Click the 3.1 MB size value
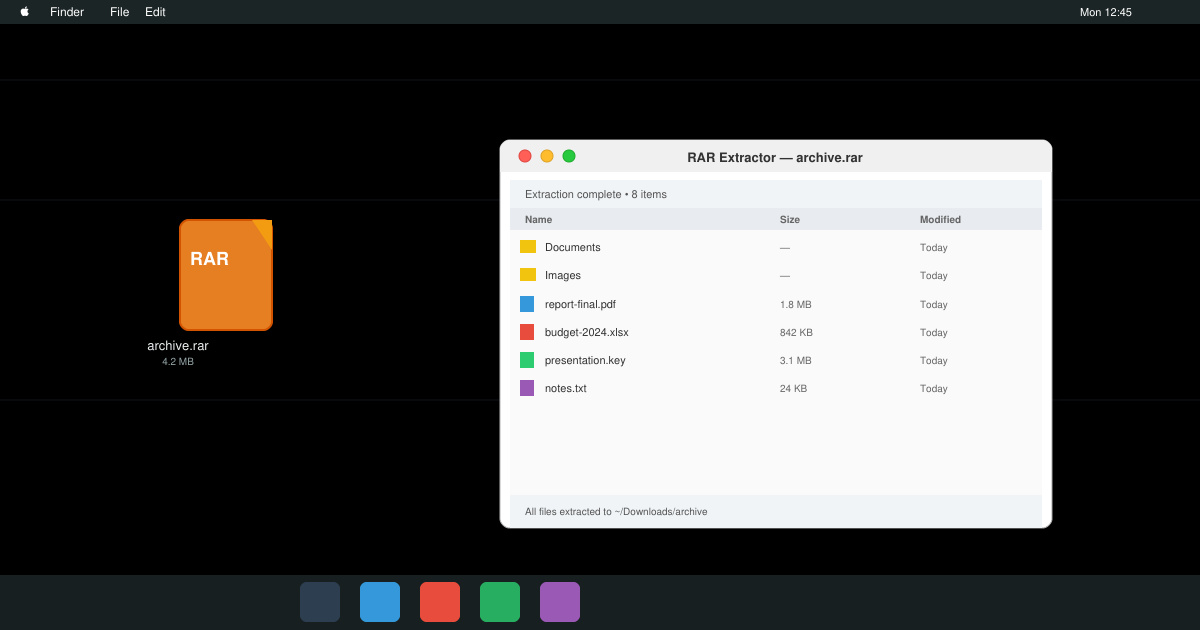 pyautogui.click(x=796, y=360)
